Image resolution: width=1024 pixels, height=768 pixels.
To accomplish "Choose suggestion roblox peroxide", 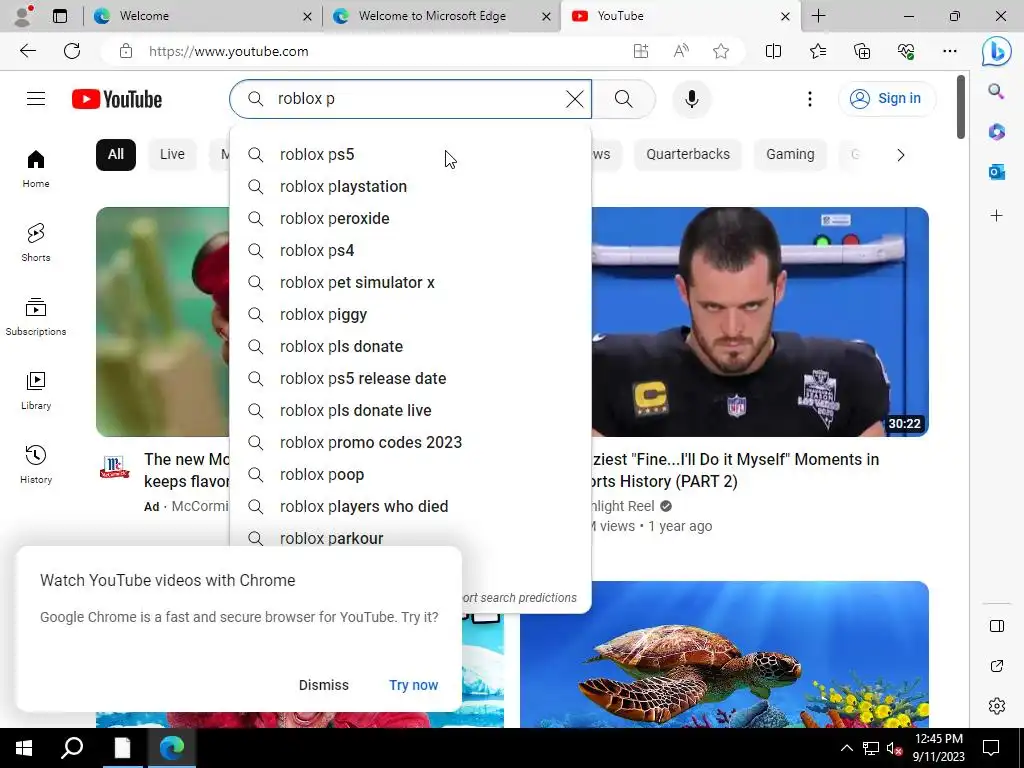I will [x=411, y=219].
